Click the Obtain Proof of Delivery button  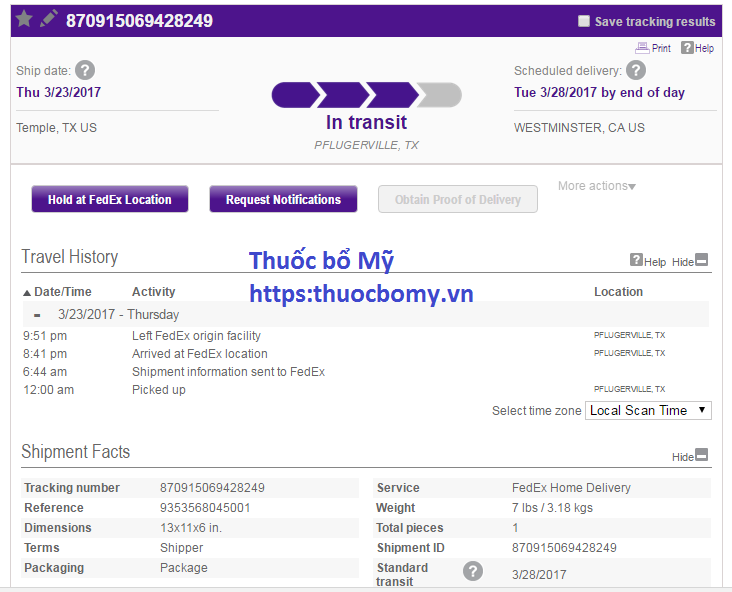458,199
